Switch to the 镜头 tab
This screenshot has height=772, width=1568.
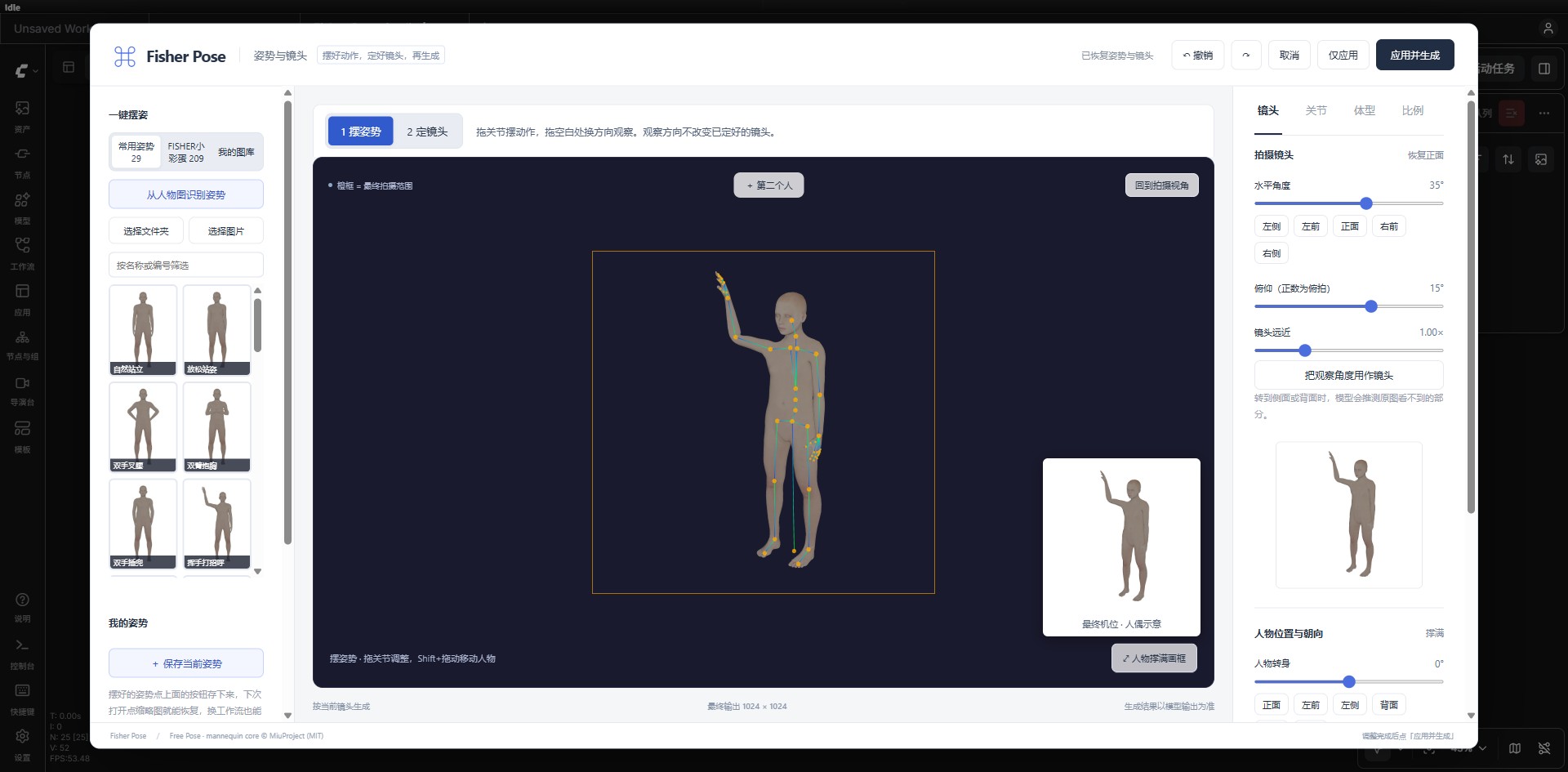1268,111
